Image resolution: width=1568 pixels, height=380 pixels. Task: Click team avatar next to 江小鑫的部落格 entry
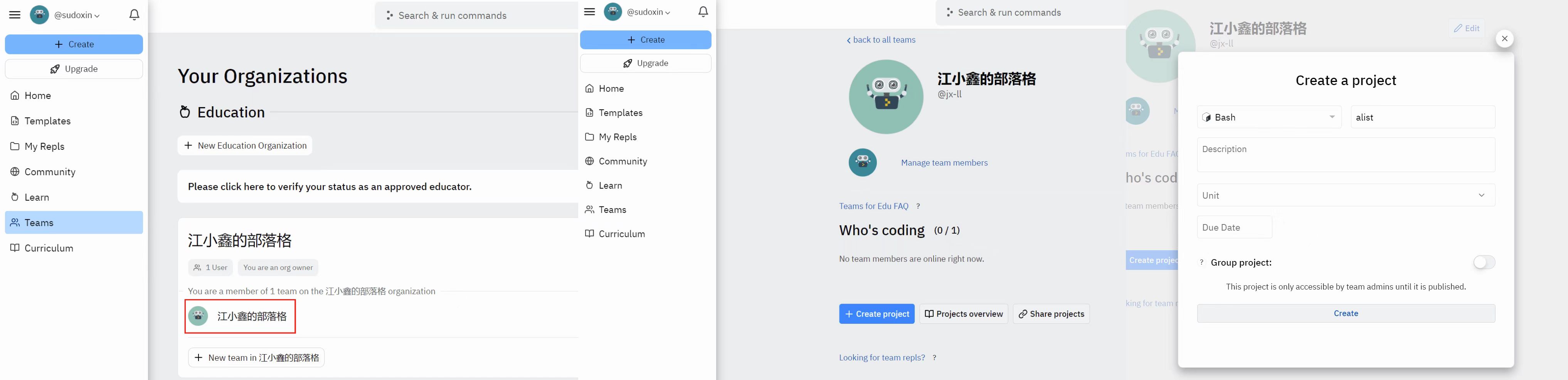tap(198, 316)
